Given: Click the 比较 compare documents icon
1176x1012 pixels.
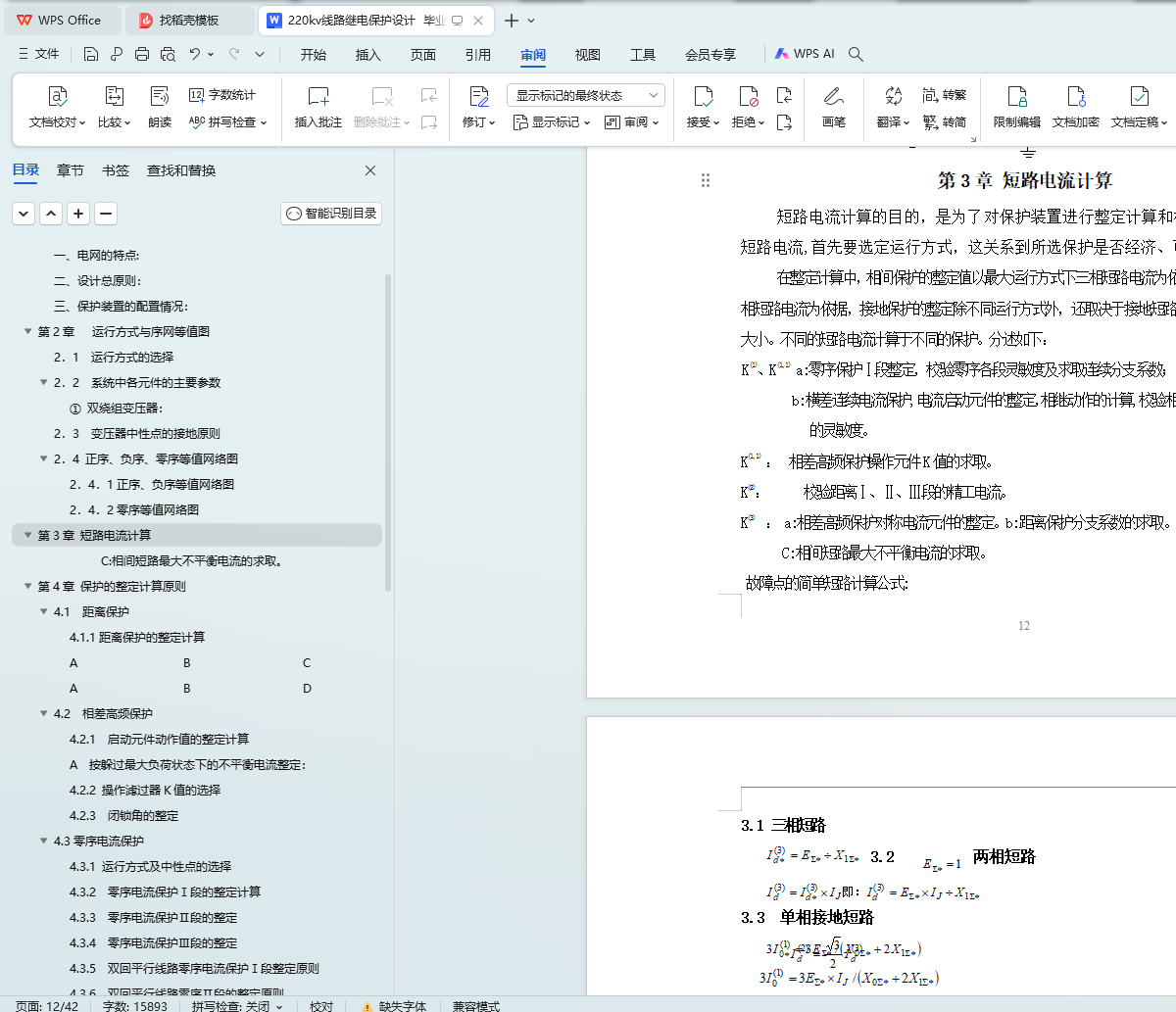Looking at the screenshot, I should click(114, 96).
